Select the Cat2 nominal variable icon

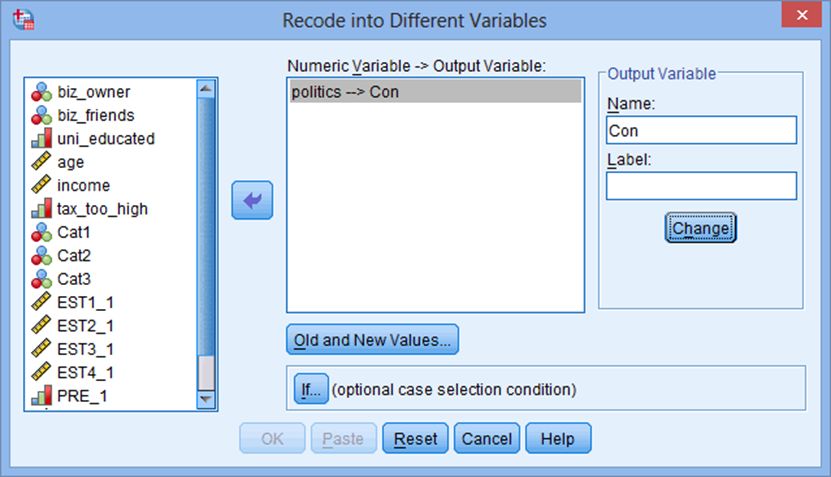(x=41, y=255)
